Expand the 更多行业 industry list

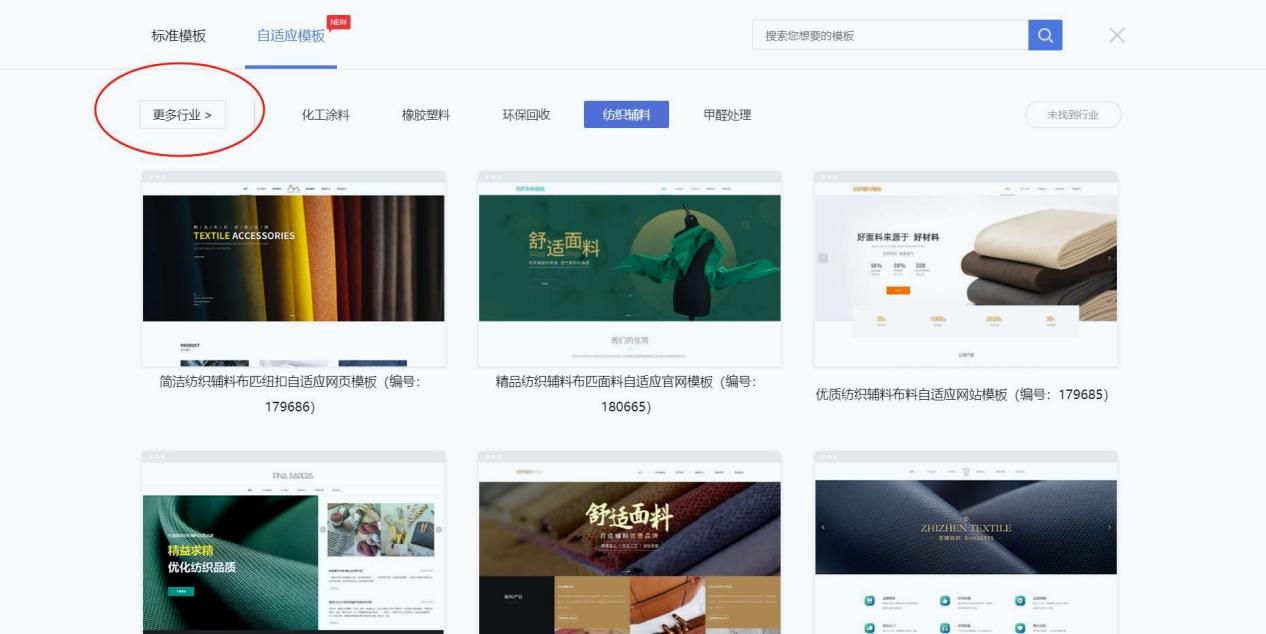coord(182,115)
